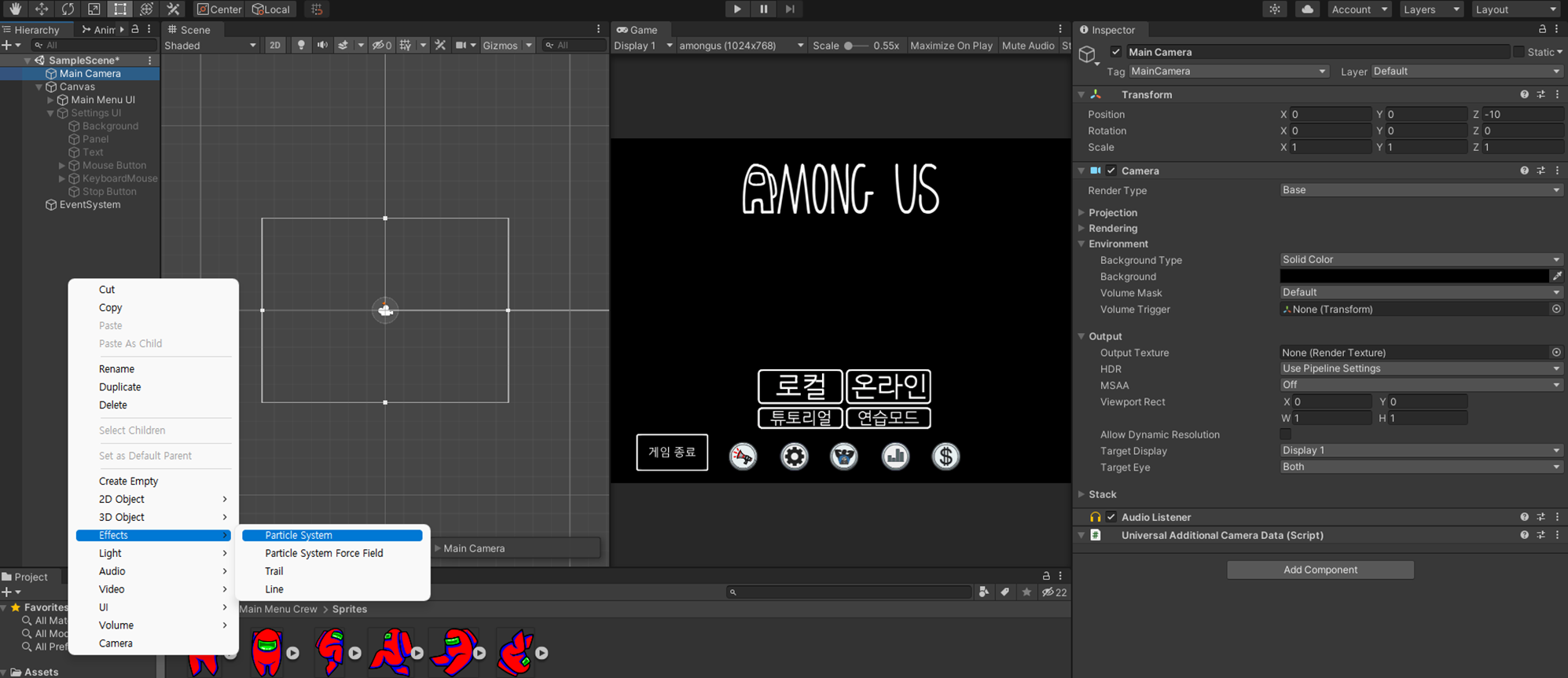Viewport: 1568px width, 678px height.
Task: Click Mute Audio button
Action: click(1028, 46)
